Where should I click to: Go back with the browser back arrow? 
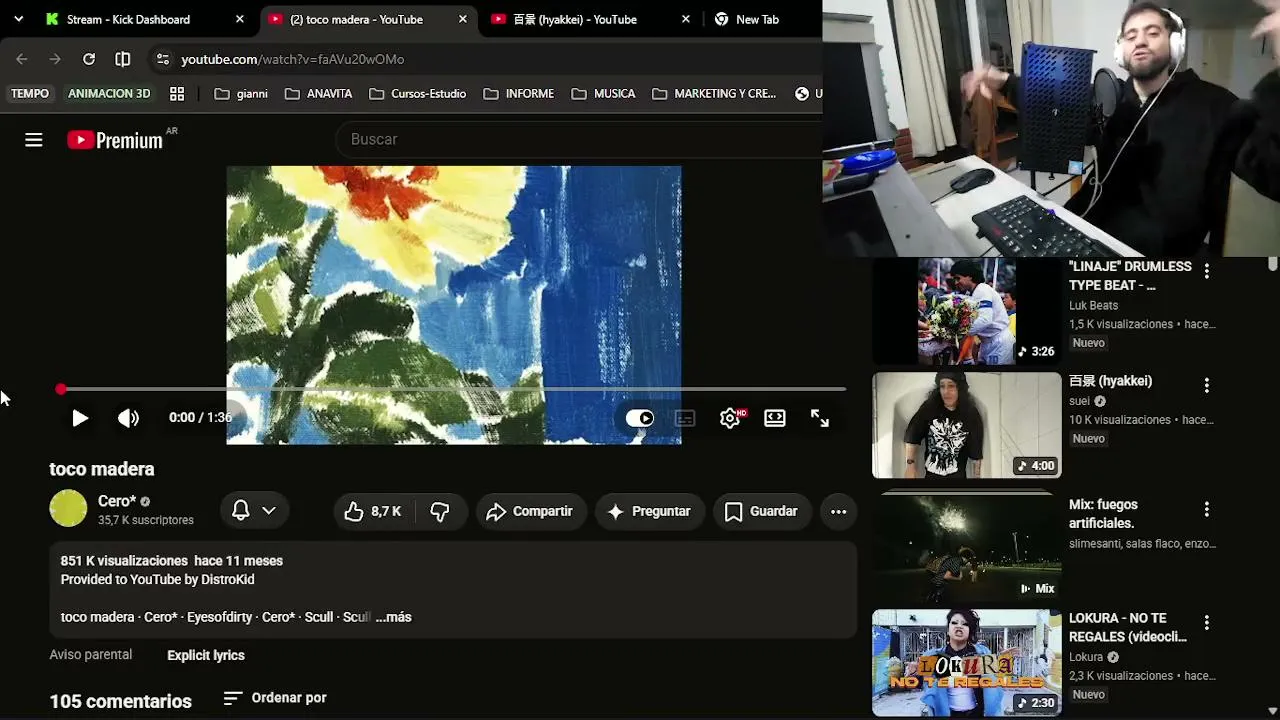click(22, 59)
